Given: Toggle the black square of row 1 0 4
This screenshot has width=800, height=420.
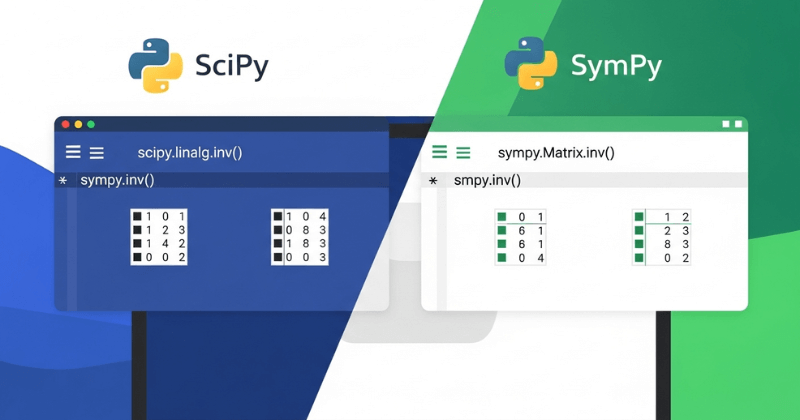Looking at the screenshot, I should (278, 216).
